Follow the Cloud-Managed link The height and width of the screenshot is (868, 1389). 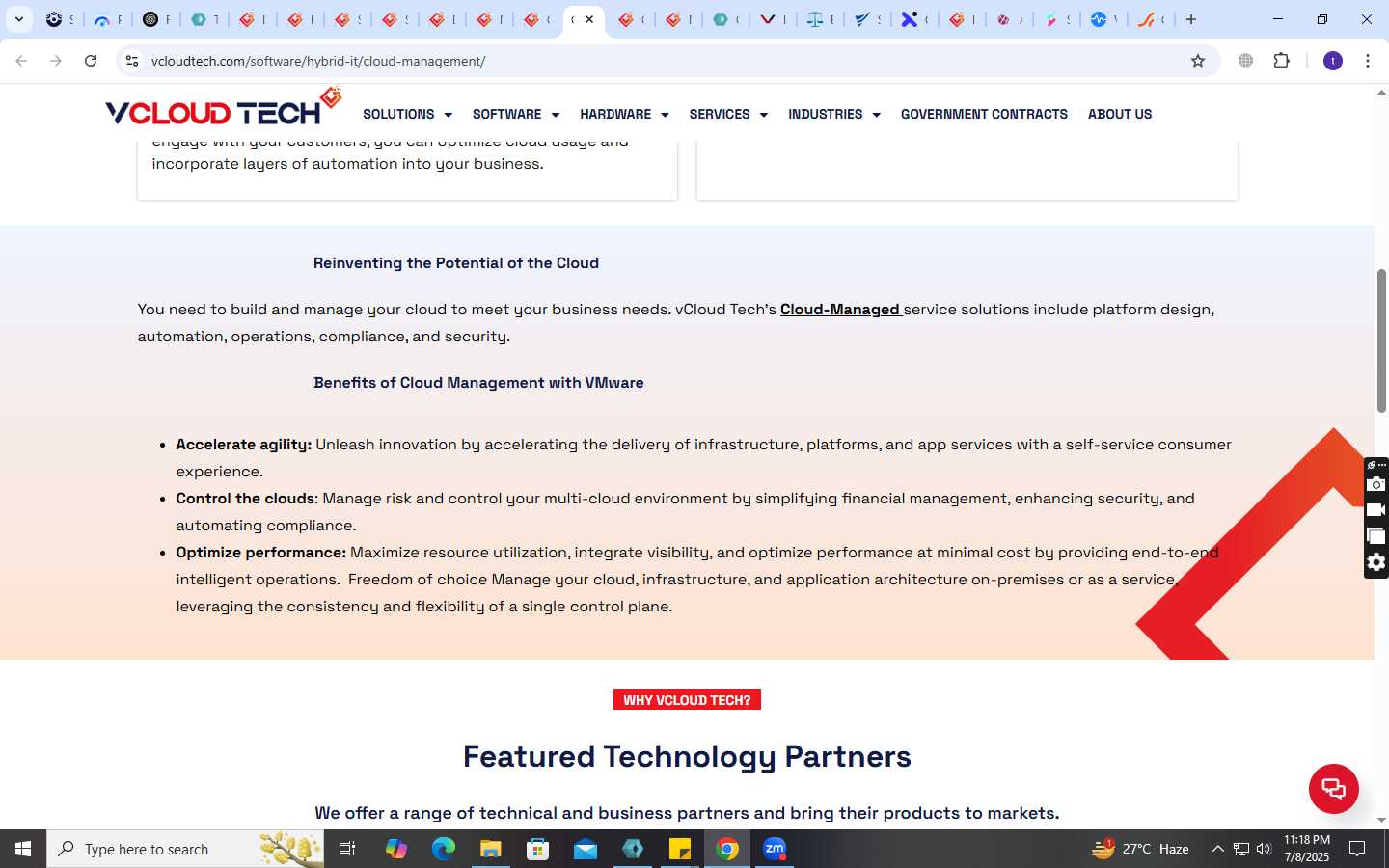[x=840, y=310]
